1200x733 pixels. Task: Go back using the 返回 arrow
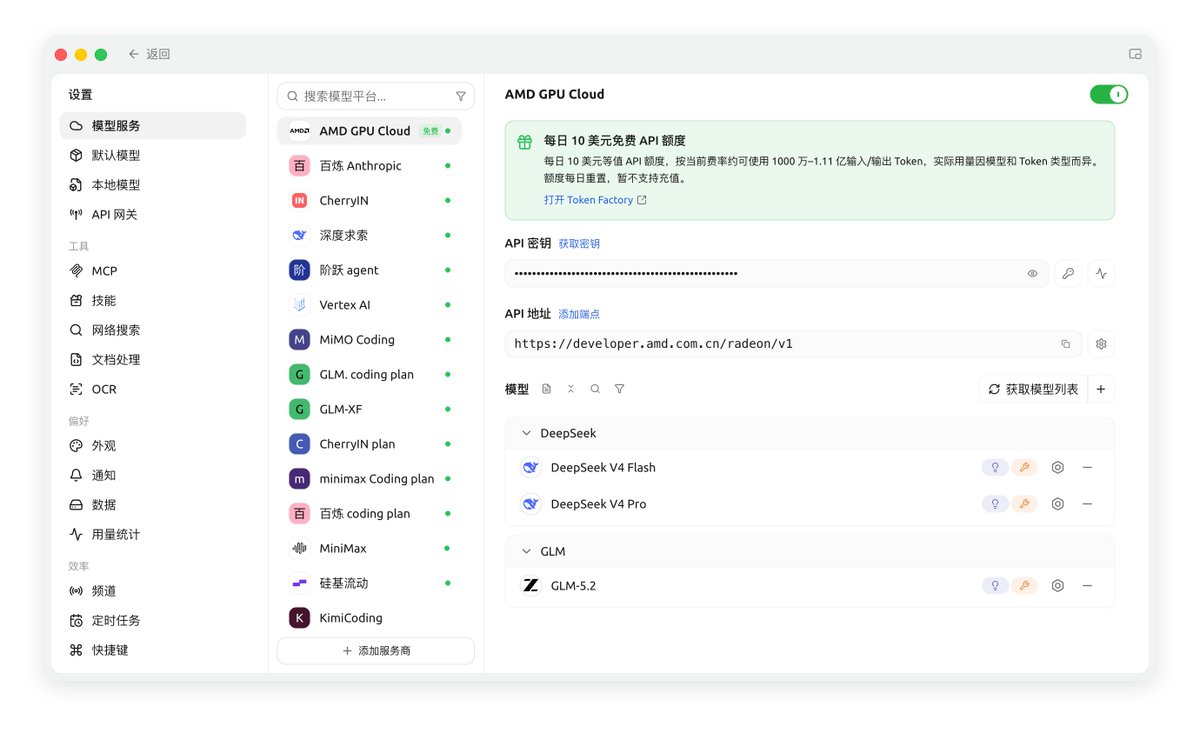pos(148,54)
